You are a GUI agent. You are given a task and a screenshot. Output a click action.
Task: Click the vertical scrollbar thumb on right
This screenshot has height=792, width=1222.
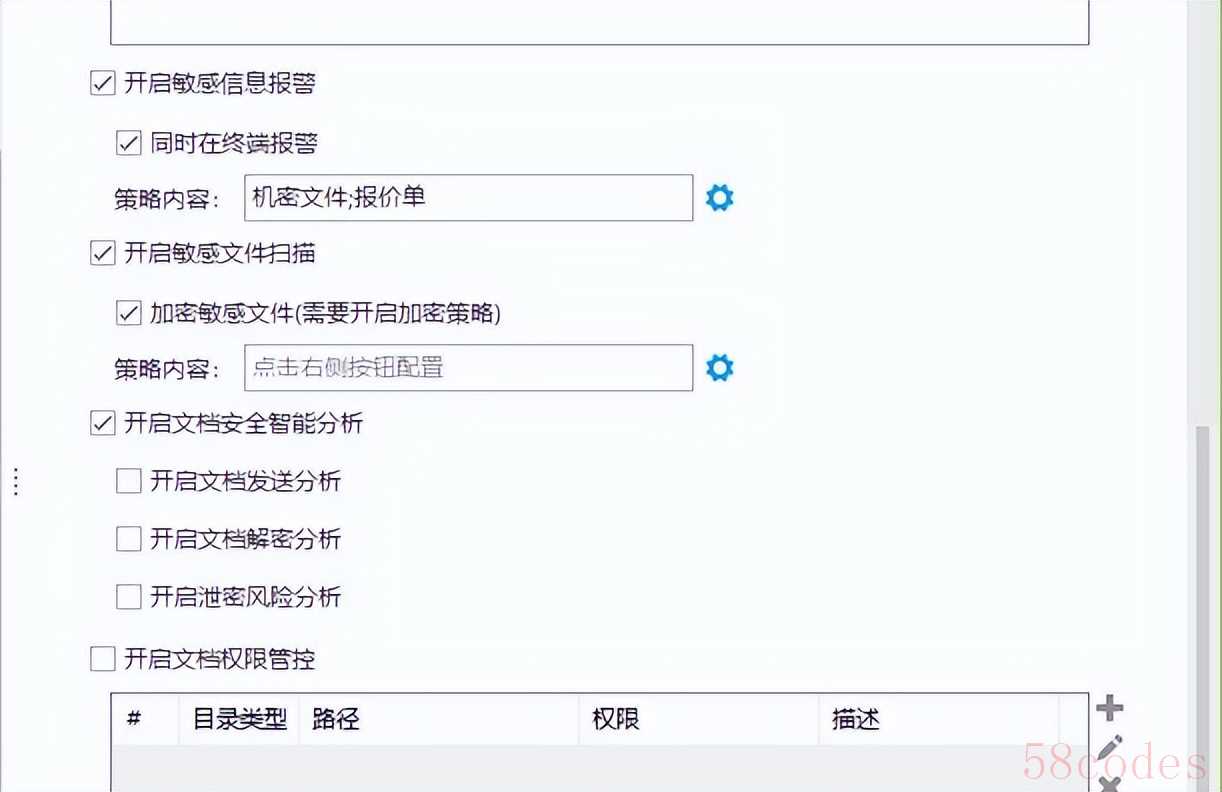point(1203,600)
